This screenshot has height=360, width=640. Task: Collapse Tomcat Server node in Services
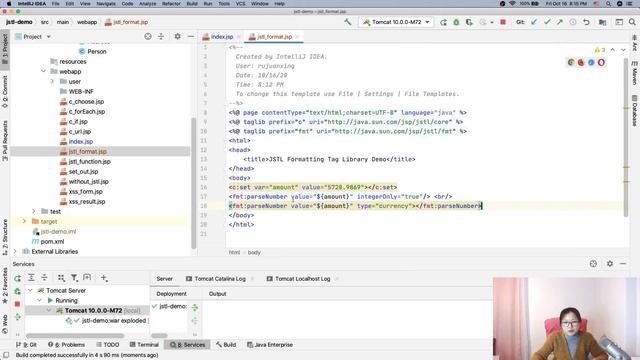(30, 290)
